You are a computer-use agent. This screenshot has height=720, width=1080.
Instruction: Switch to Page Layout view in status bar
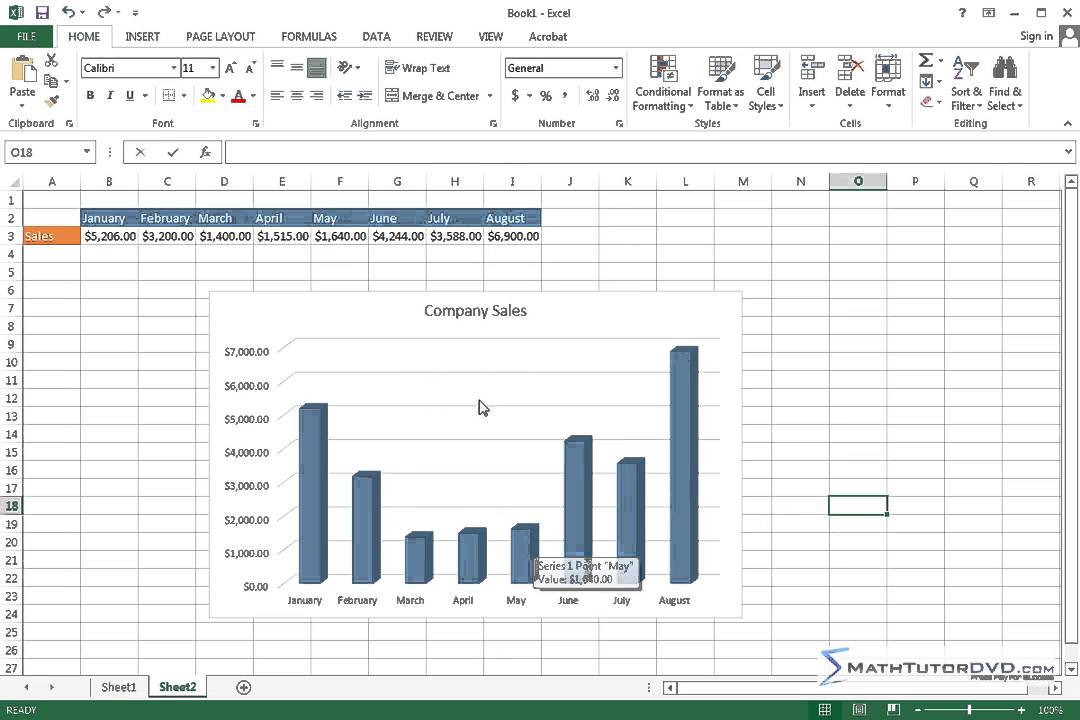point(860,710)
